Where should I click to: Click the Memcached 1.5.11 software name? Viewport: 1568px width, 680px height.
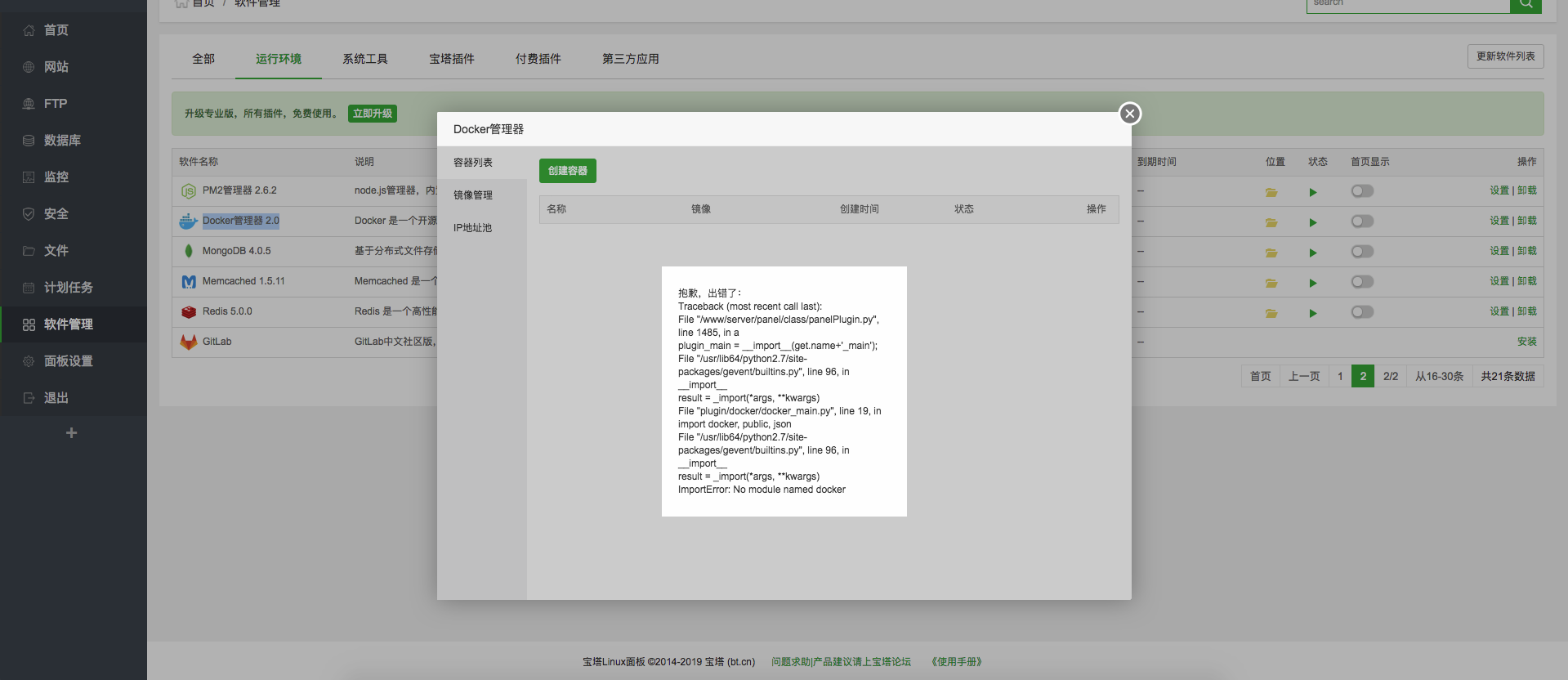[243, 281]
